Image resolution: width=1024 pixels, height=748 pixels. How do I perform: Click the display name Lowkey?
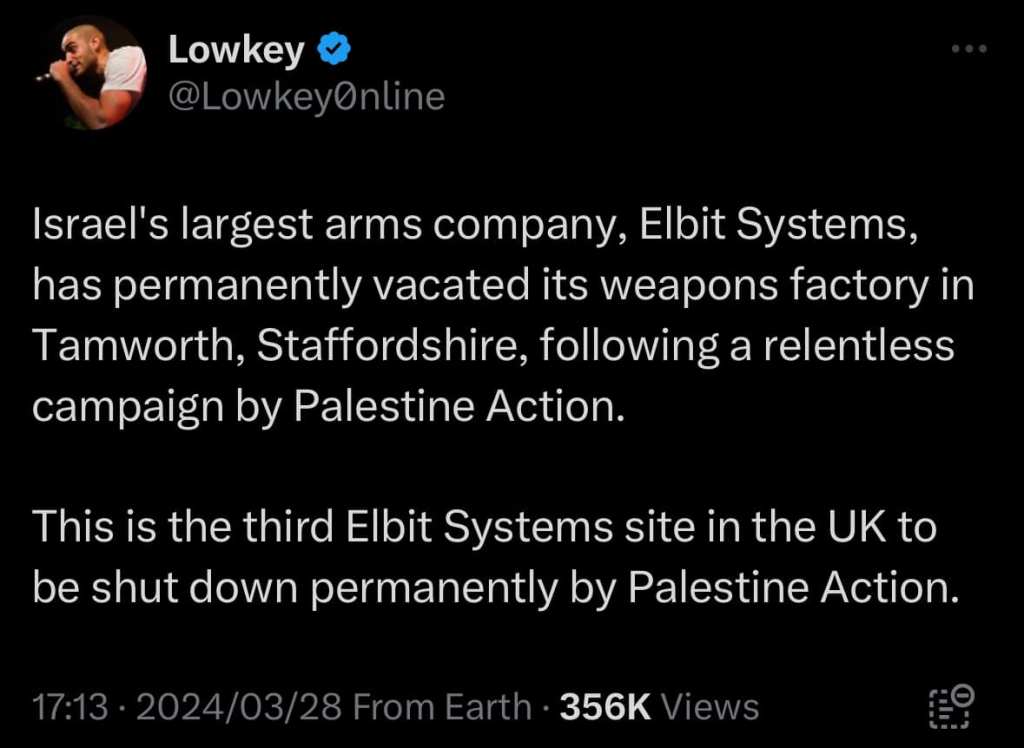pyautogui.click(x=236, y=49)
